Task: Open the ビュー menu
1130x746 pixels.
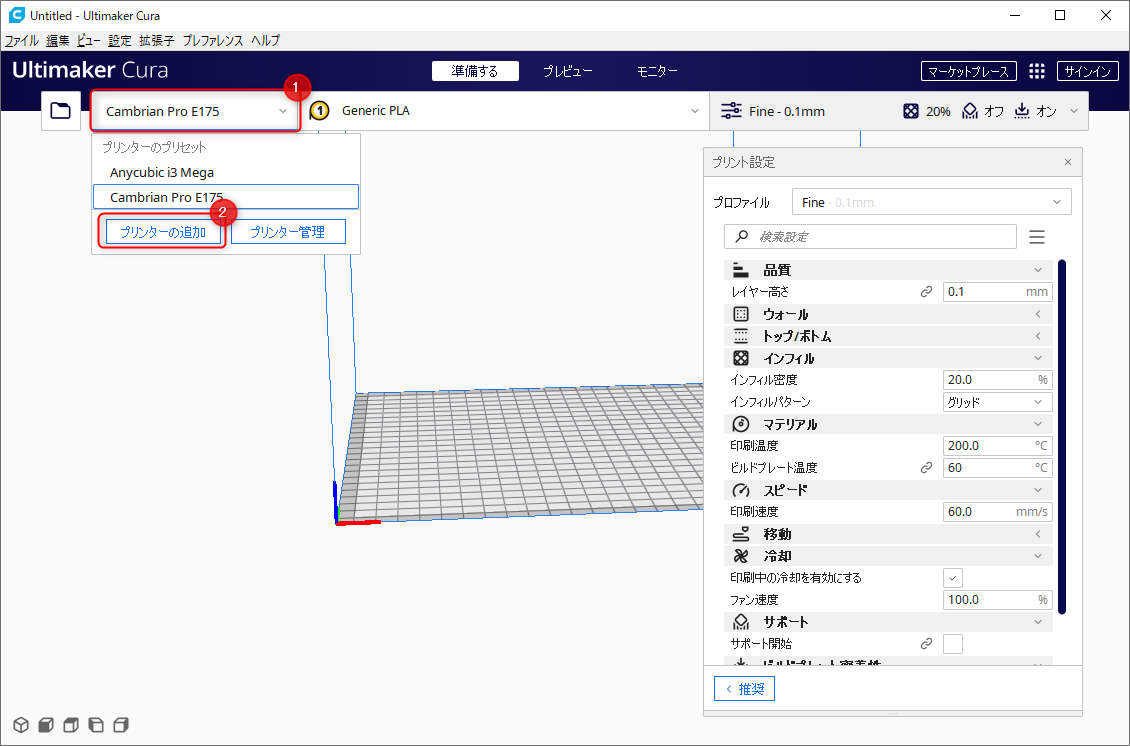Action: pos(89,40)
